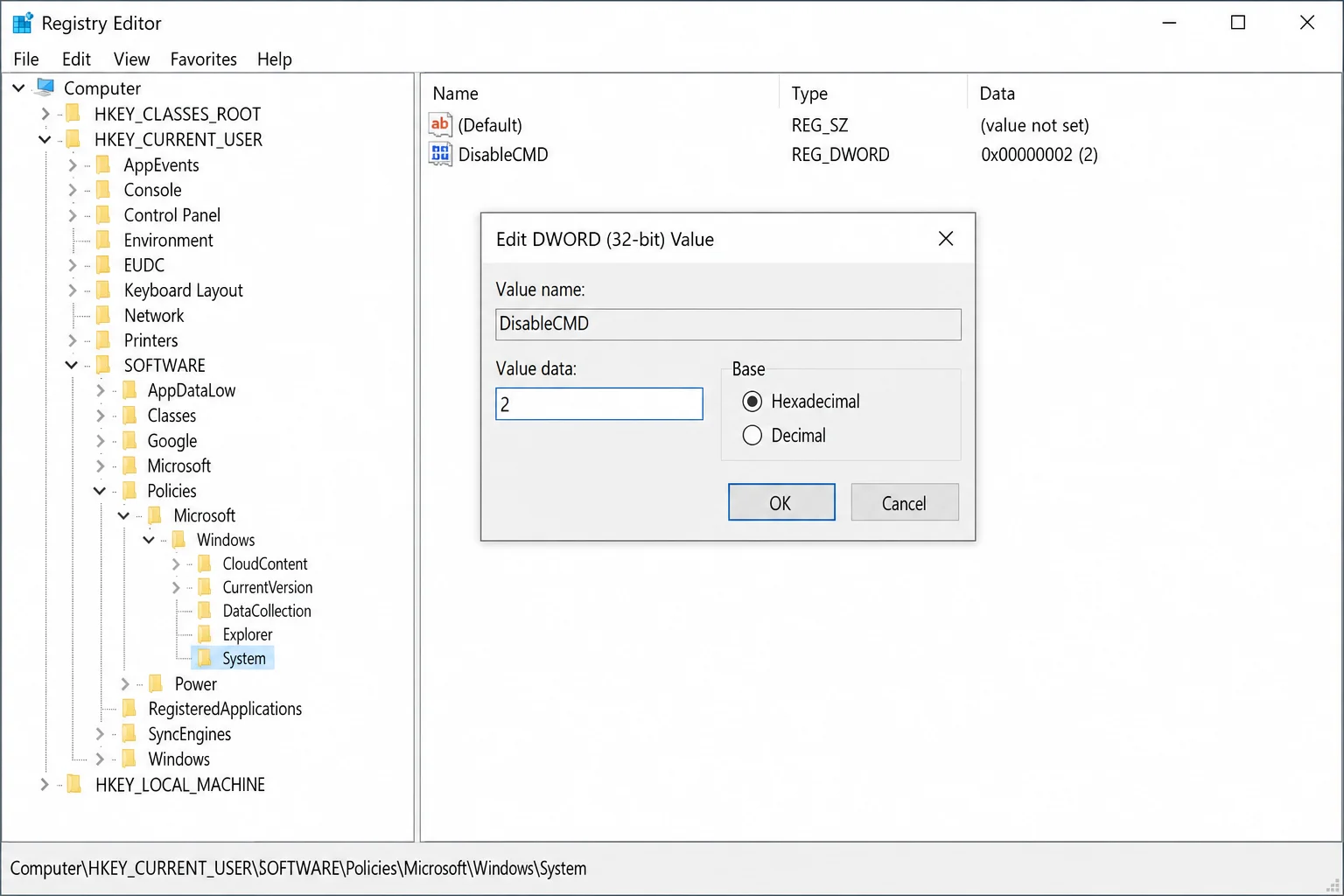Open the Favorites menu
Viewport: 1344px width, 896px height.
point(203,59)
